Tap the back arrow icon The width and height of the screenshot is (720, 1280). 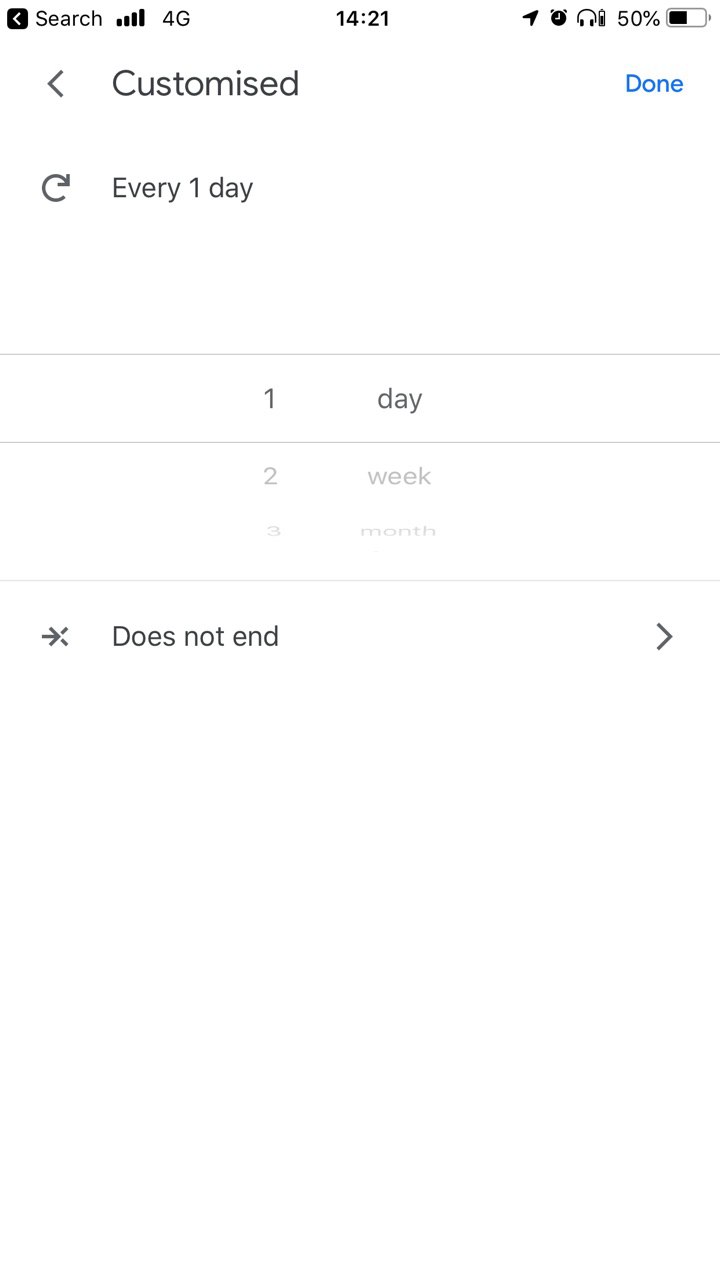pos(56,84)
